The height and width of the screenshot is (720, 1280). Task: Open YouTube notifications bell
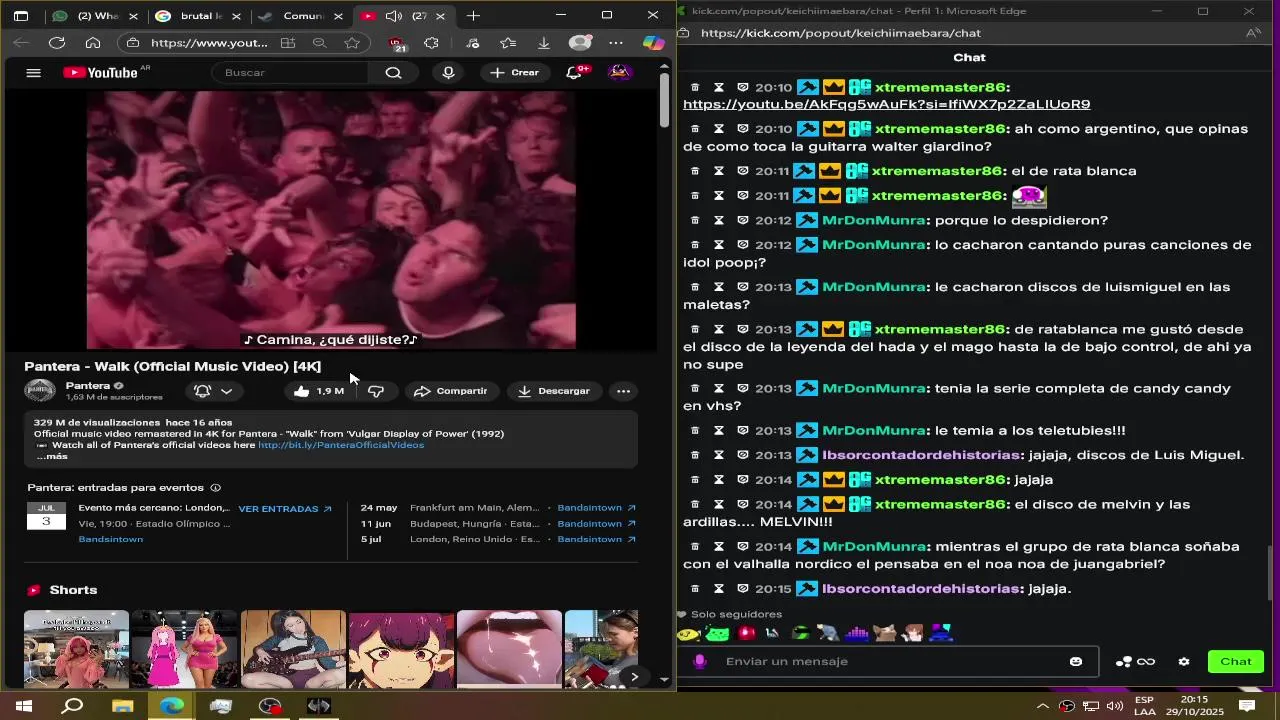point(575,72)
